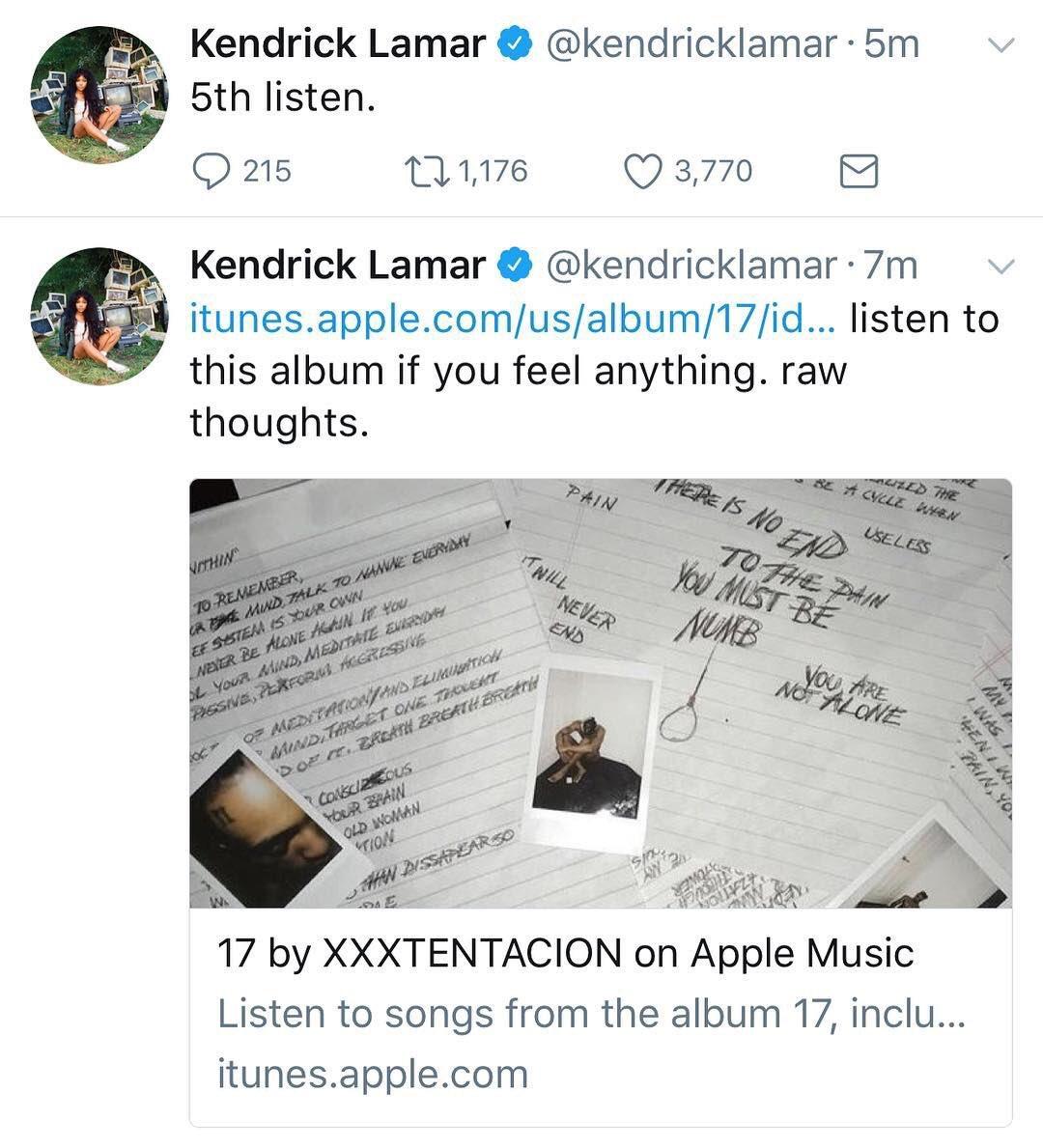Like the "5th listen." tweet
1043x1148 pixels.
pyautogui.click(x=642, y=172)
